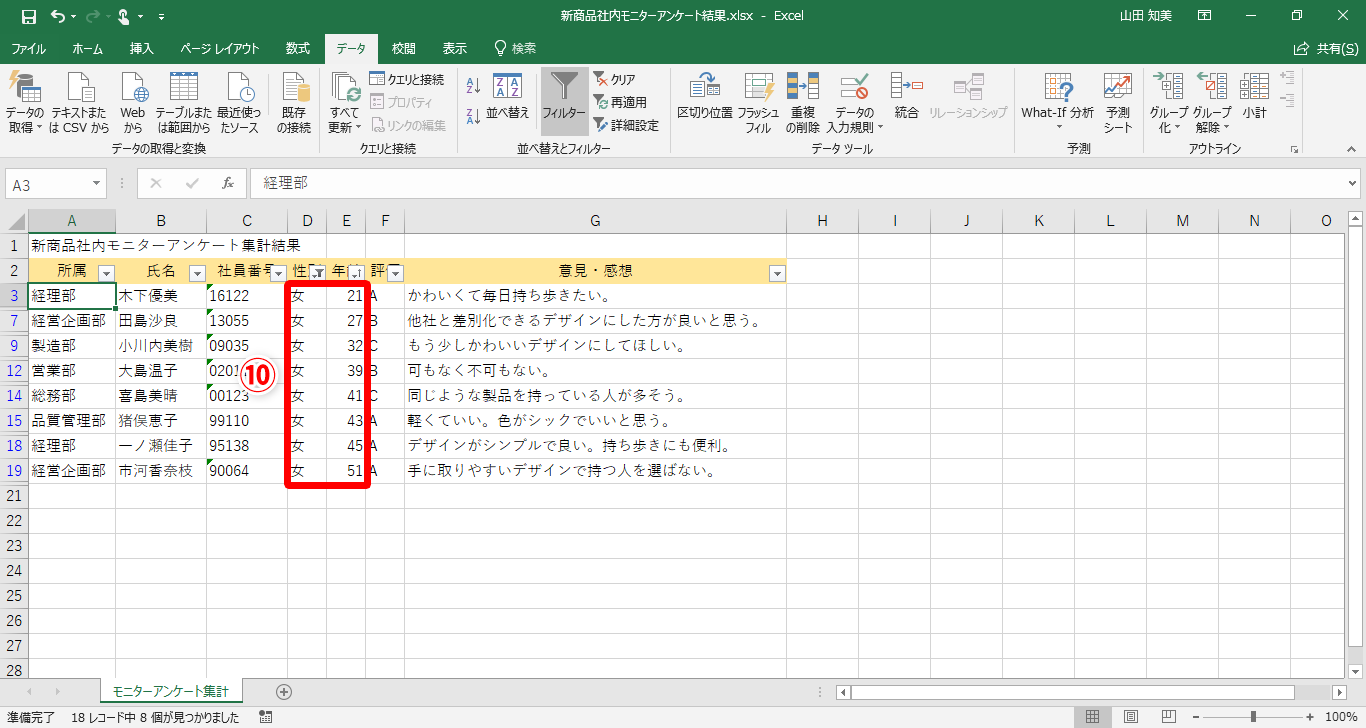The image size is (1366, 728).
Task: Open the グループ解除 dropdown
Action: [1212, 103]
